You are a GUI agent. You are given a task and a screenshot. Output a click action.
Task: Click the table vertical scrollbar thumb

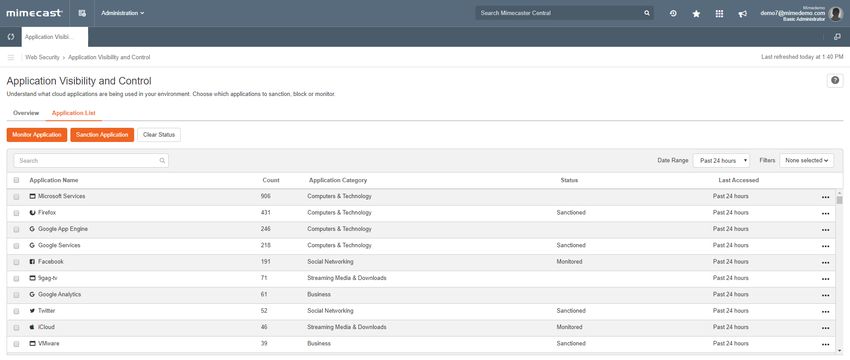840,200
